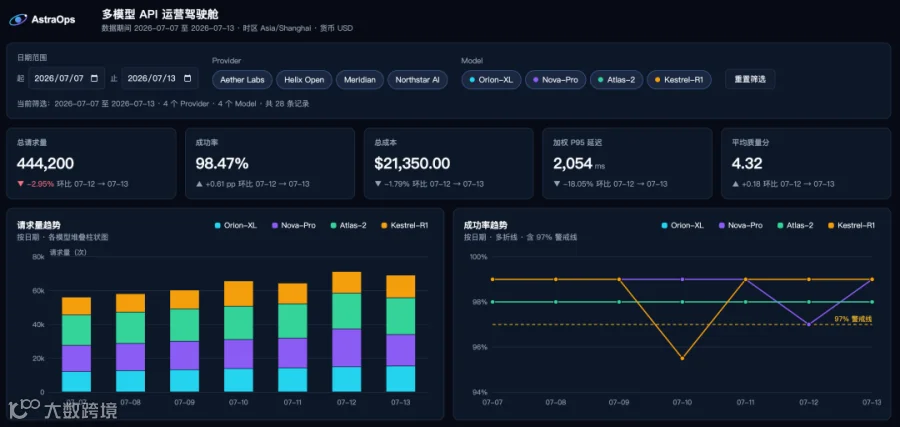
Task: Open the start date calendar picker icon
Action: click(94, 79)
